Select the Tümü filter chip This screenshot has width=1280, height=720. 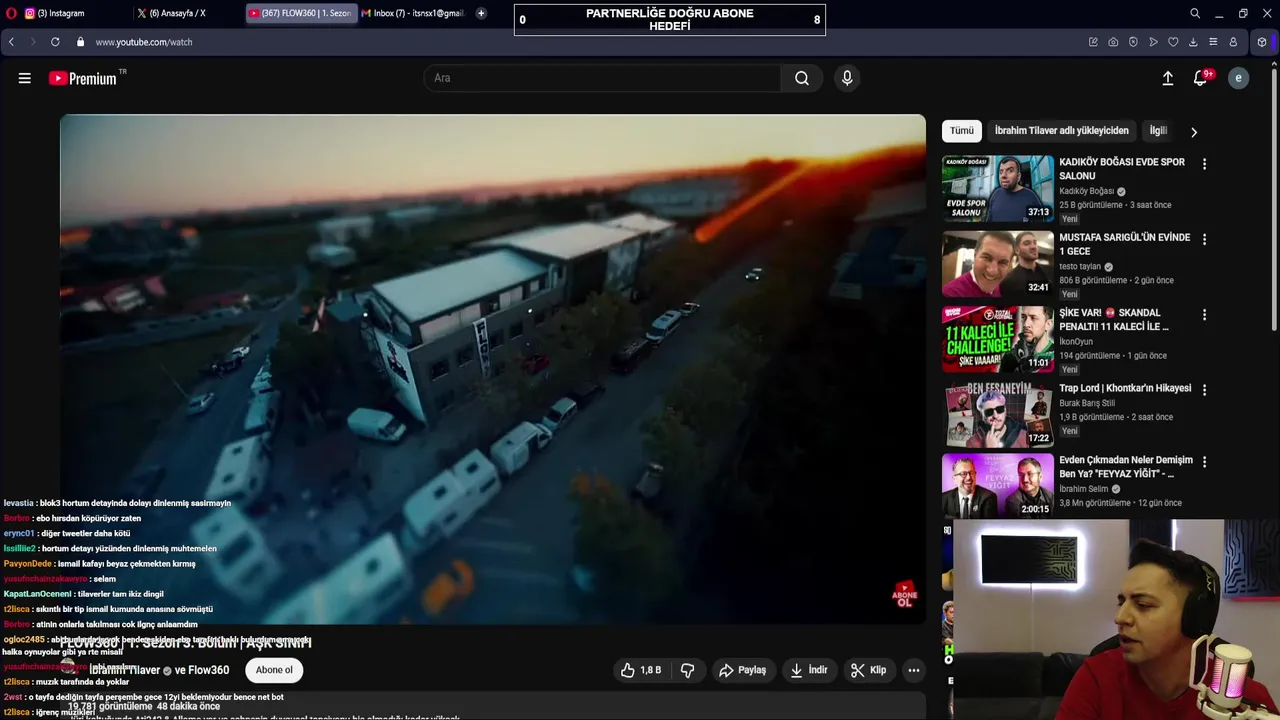[x=962, y=131]
